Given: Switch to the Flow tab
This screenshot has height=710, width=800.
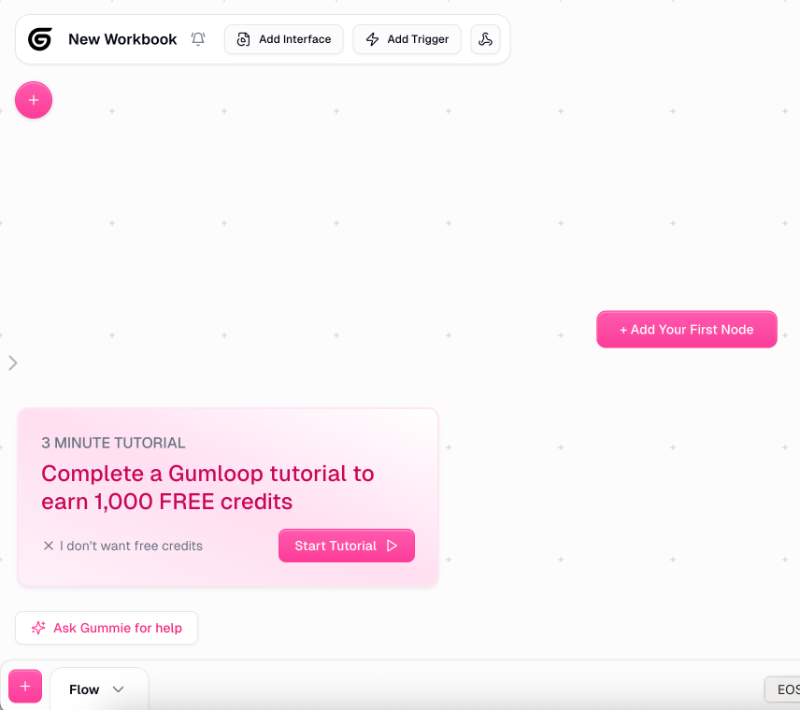Looking at the screenshot, I should tap(84, 689).
